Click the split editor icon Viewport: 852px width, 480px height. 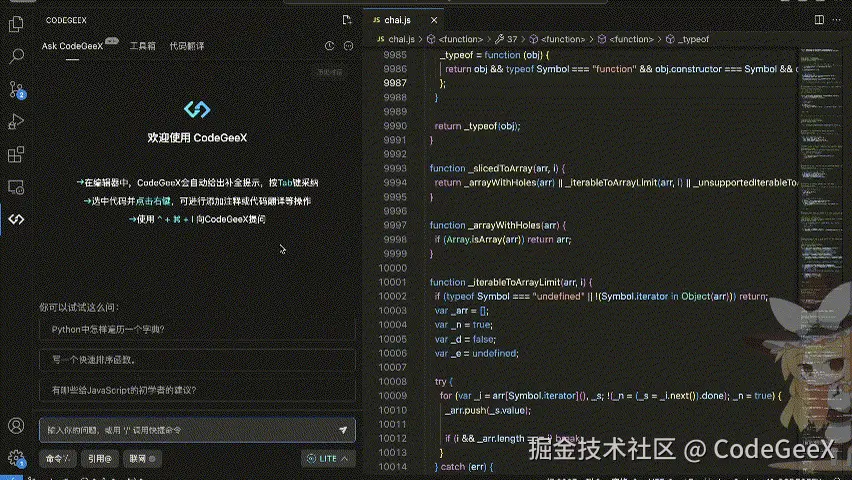pos(819,20)
